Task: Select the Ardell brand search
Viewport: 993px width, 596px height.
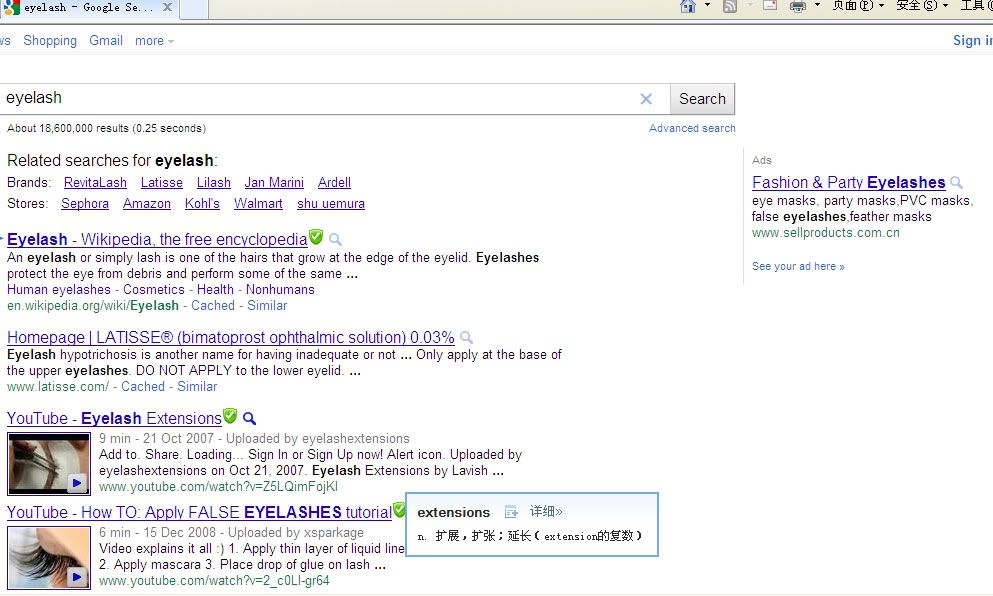Action: 334,182
